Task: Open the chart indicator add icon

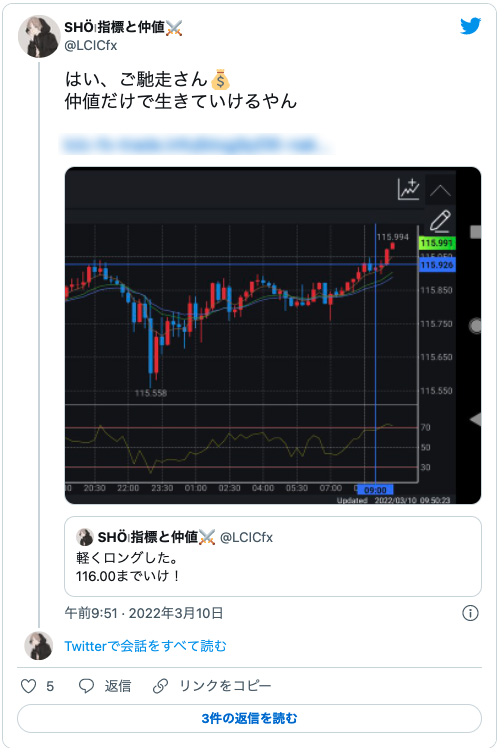Action: click(x=408, y=189)
